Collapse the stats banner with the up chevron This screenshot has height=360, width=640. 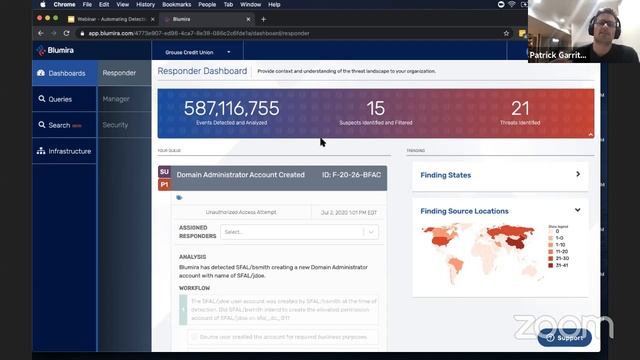tap(590, 134)
